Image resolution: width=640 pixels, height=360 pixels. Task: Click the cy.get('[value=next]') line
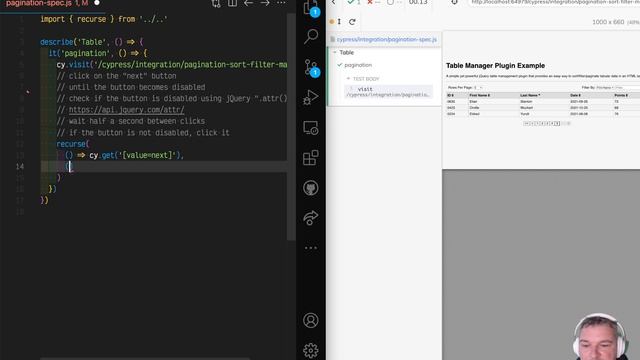pyautogui.click(x=124, y=156)
